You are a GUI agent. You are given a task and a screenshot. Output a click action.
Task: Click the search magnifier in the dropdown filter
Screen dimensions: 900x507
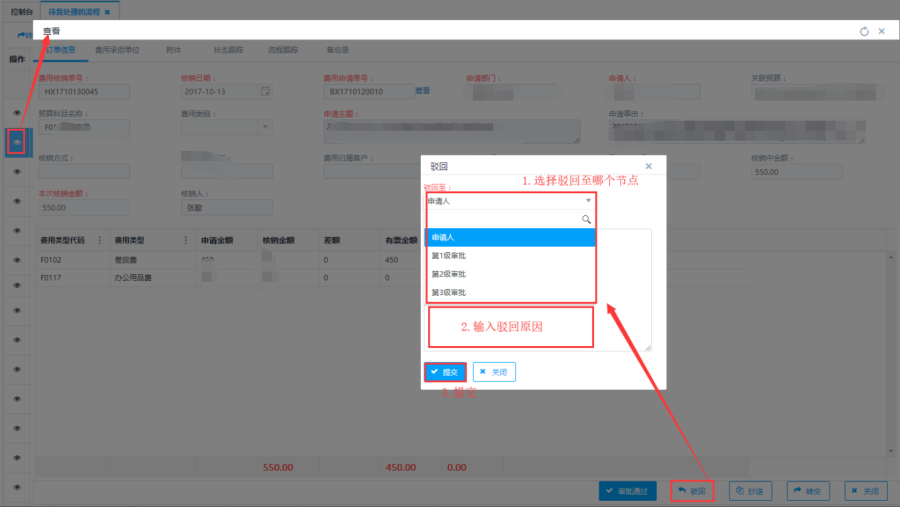(x=586, y=219)
